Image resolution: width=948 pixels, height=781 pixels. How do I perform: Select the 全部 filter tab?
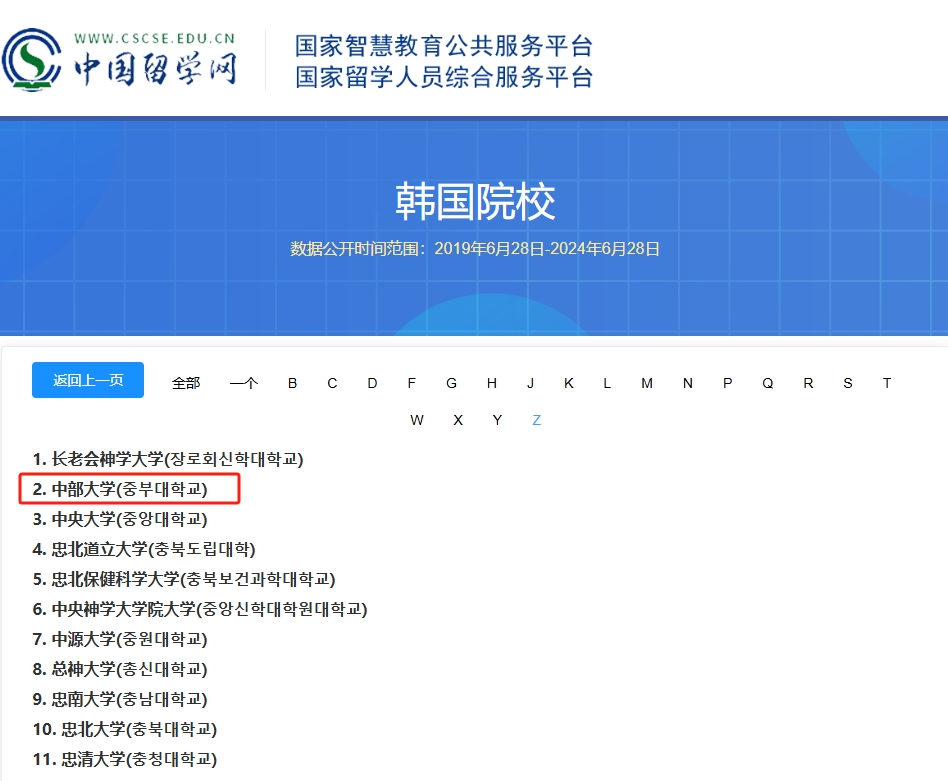click(x=186, y=383)
